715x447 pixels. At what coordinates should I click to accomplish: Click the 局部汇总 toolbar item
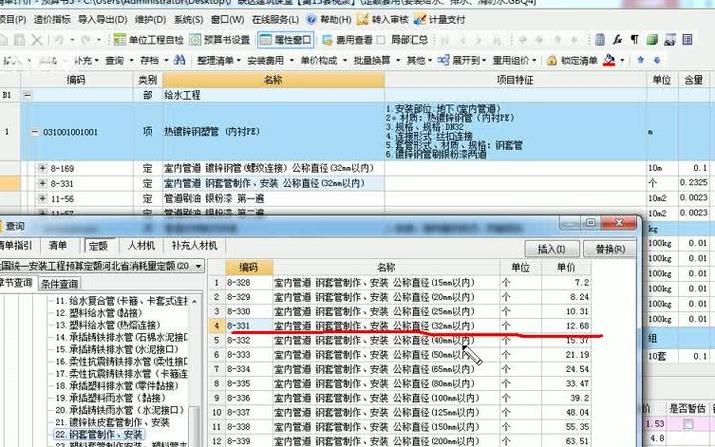click(x=404, y=40)
